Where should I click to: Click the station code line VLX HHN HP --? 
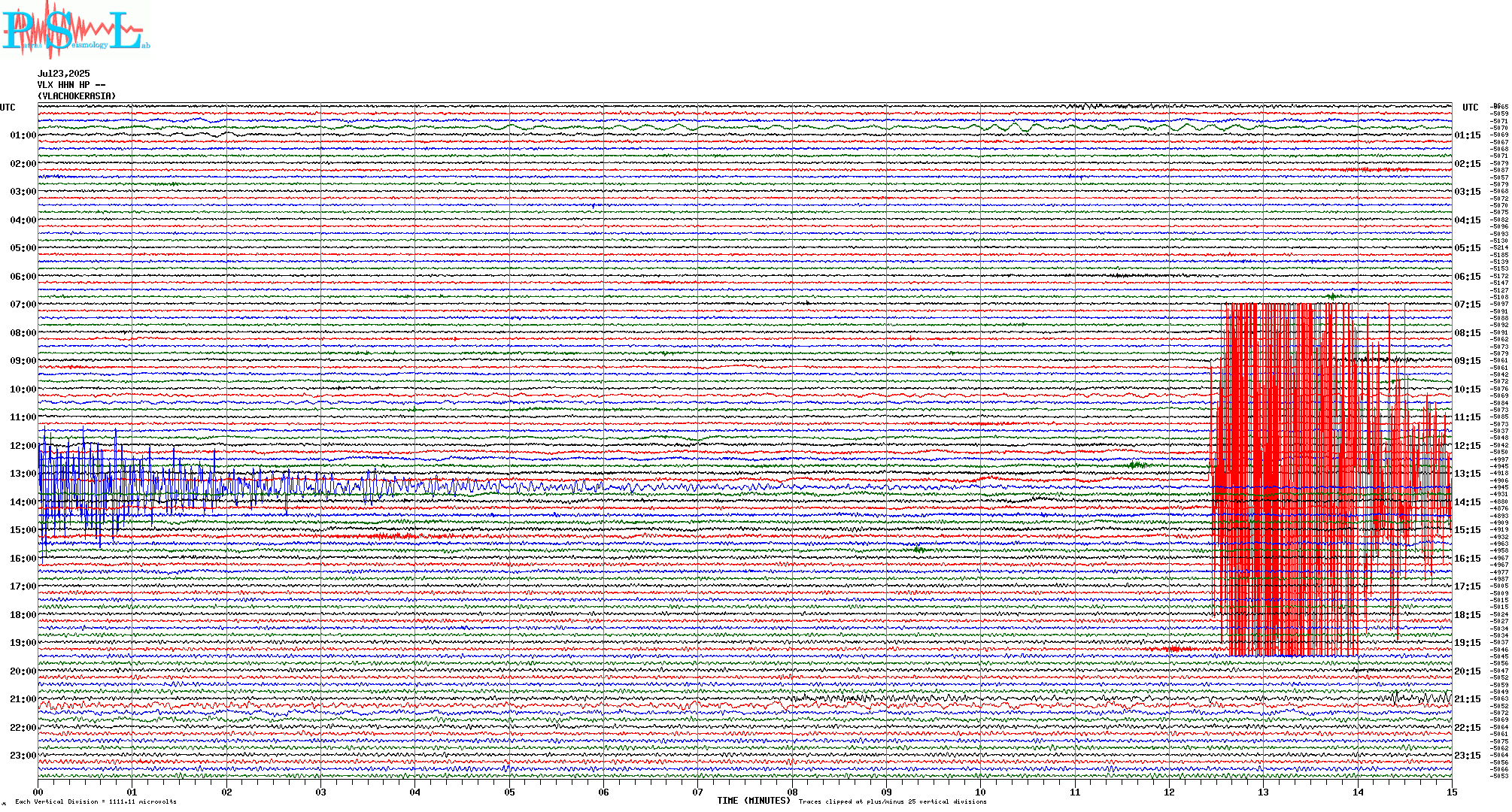coord(71,85)
